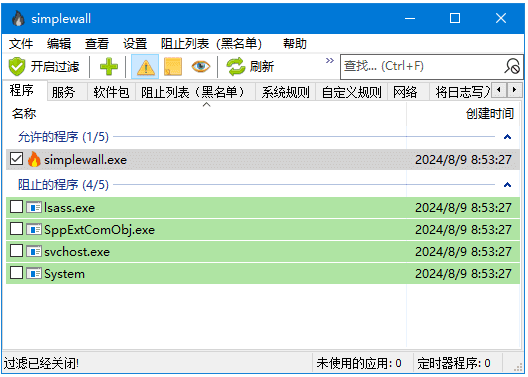Check the lsass.exe checkbox
This screenshot has height=377, width=528.
[16, 207]
